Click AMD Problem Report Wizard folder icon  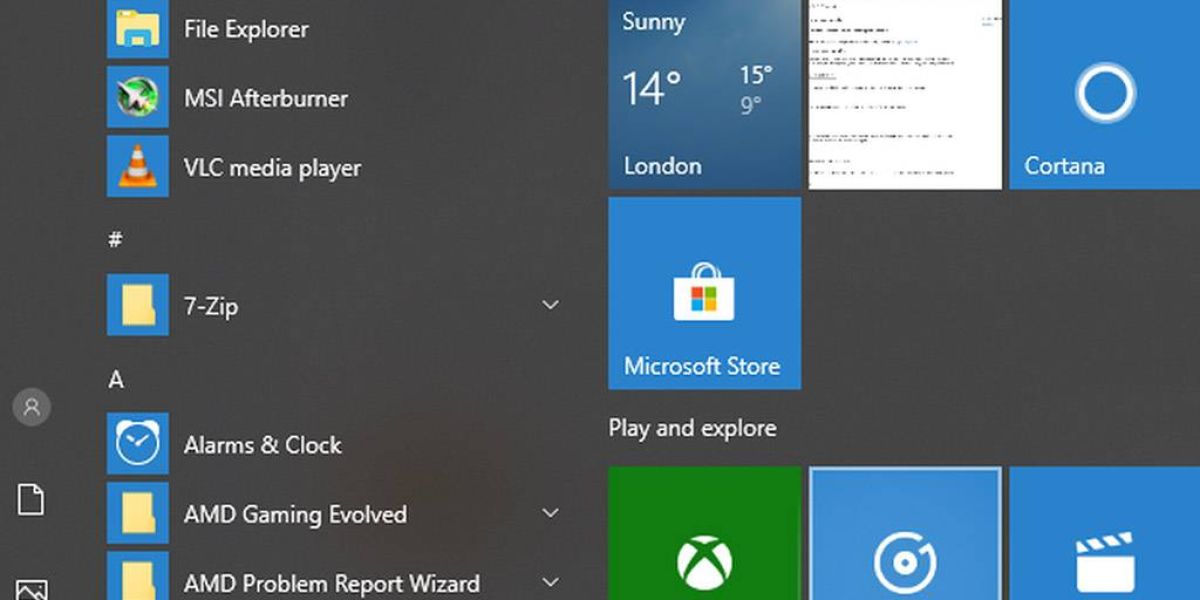pos(138,577)
